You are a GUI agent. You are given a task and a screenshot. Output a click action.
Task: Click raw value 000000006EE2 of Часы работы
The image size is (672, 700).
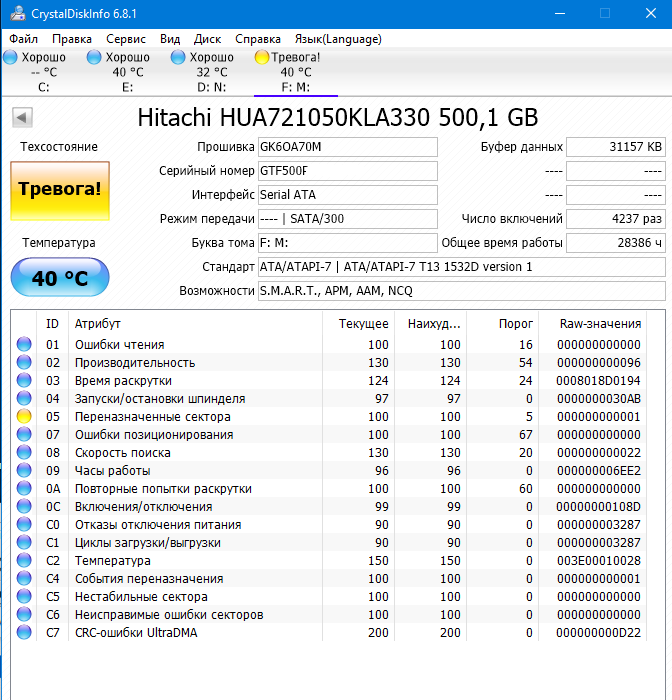tap(598, 471)
